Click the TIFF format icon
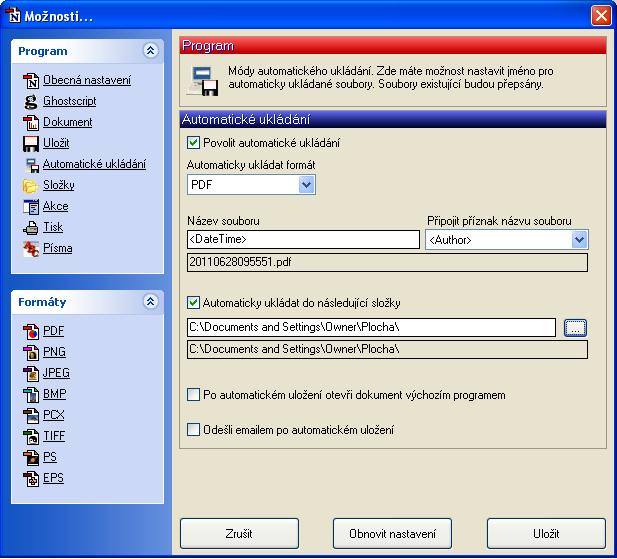The width and height of the screenshot is (617, 559). [x=31, y=437]
